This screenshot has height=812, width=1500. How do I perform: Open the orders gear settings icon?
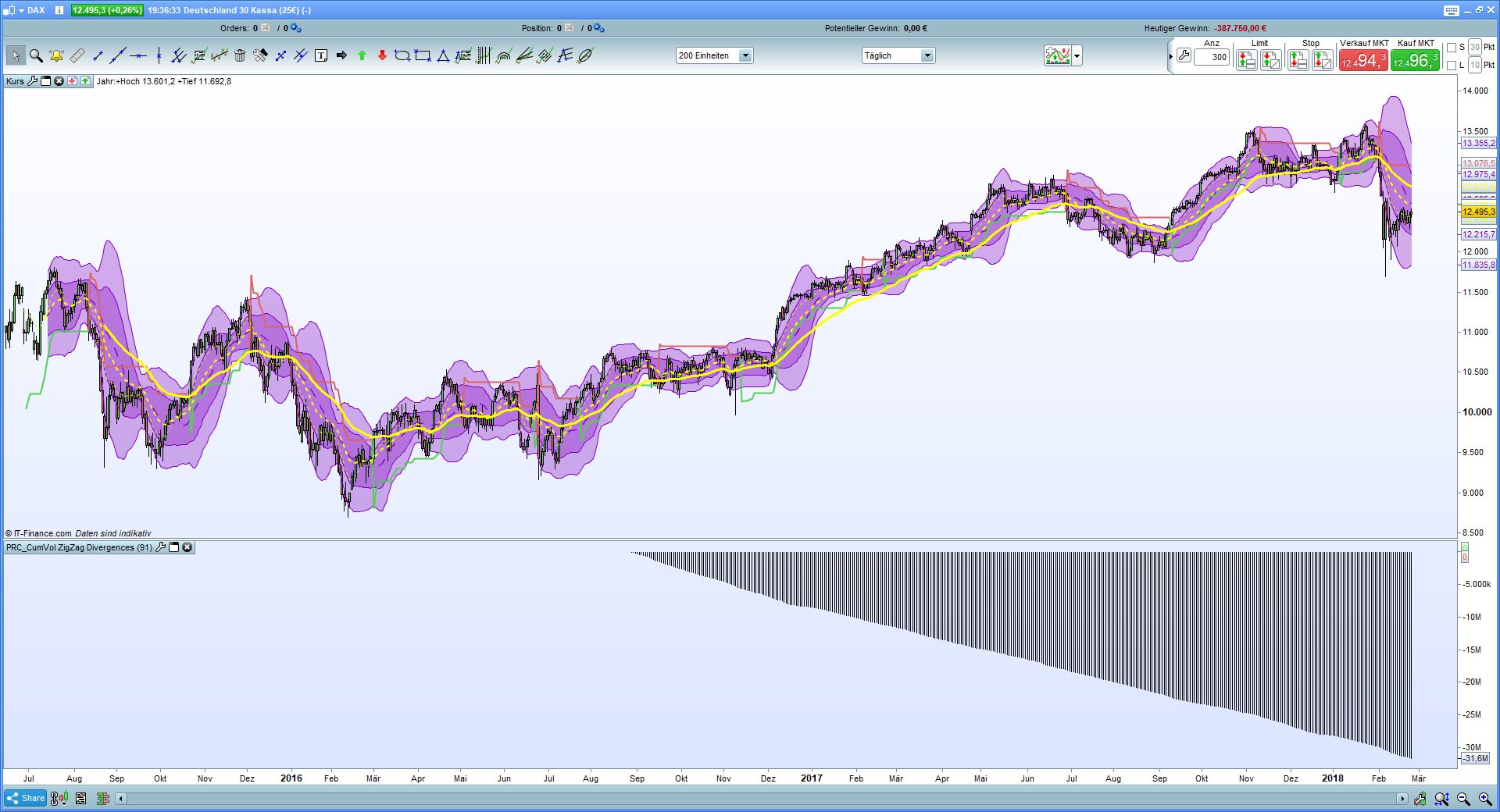[x=294, y=28]
